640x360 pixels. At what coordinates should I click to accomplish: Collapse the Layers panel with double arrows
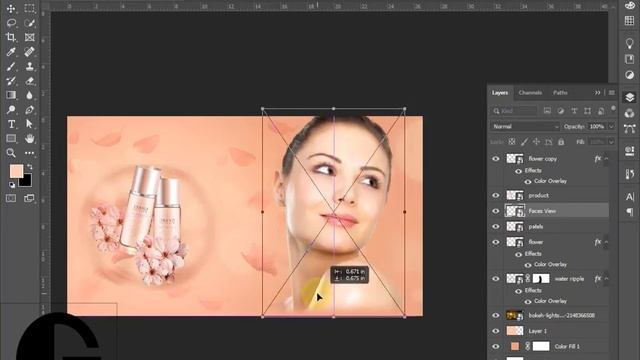click(x=598, y=93)
